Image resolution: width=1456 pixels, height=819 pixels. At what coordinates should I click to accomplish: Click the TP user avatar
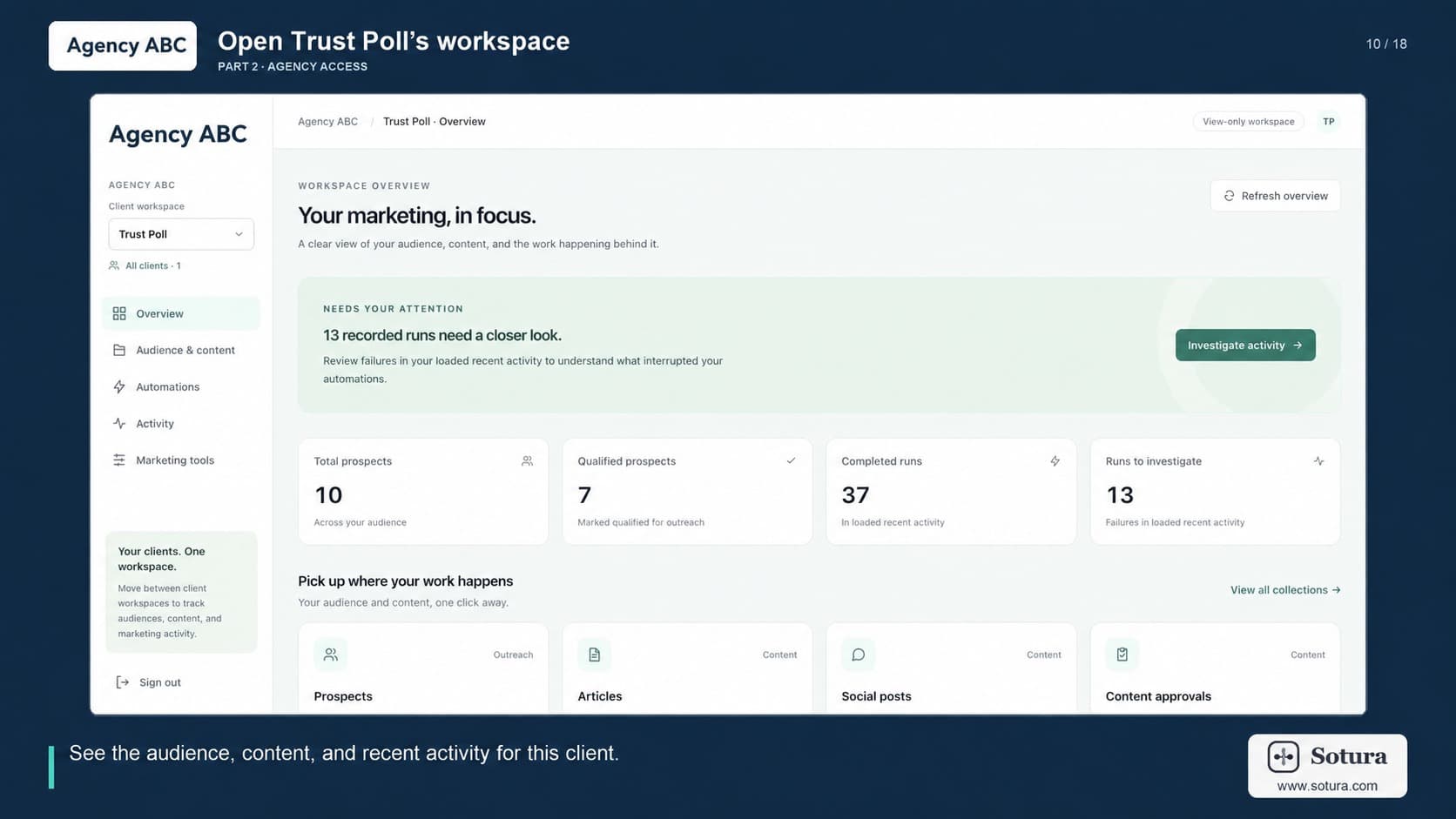tap(1329, 122)
